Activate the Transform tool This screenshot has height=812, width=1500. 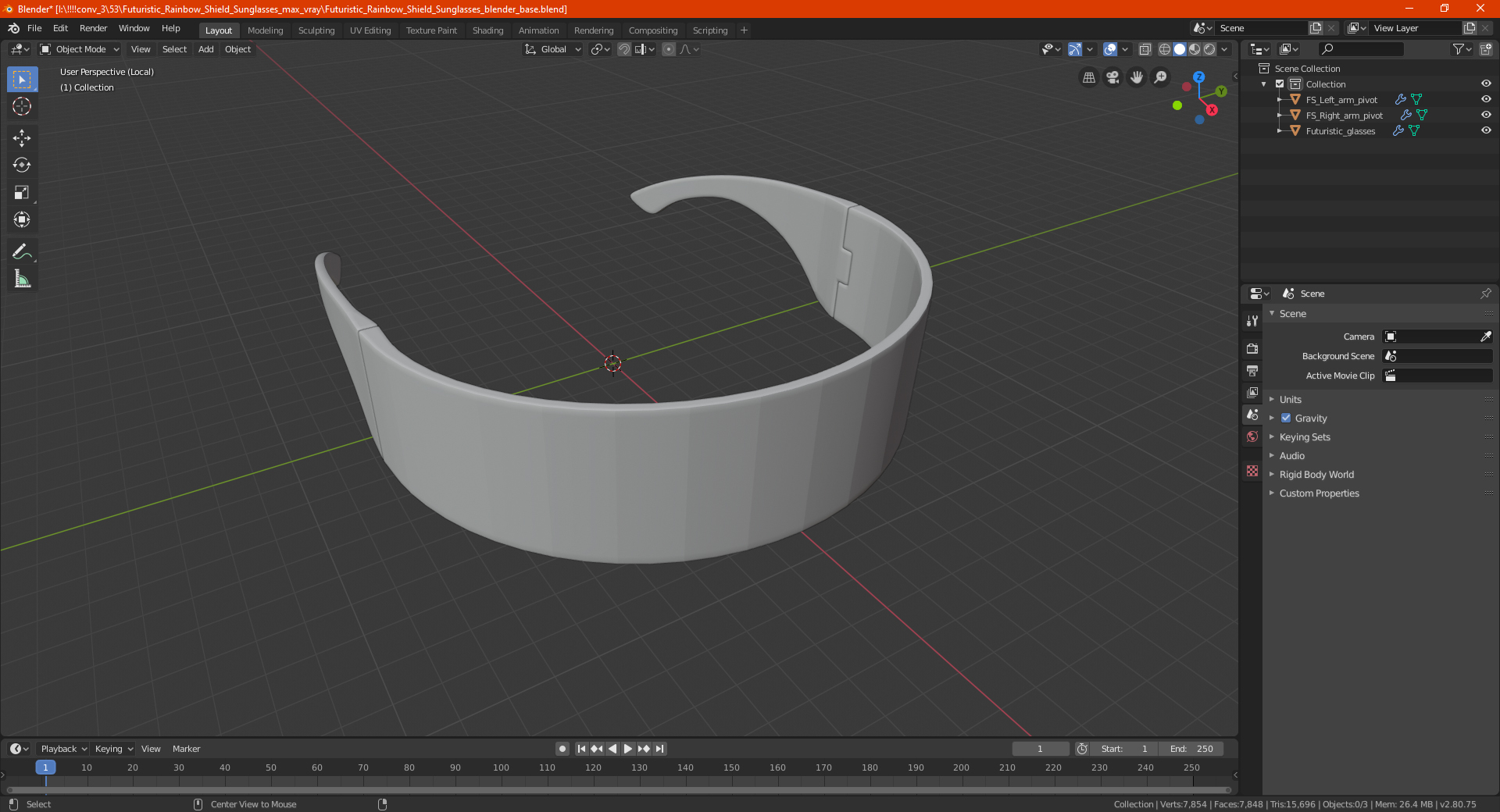pyautogui.click(x=22, y=219)
